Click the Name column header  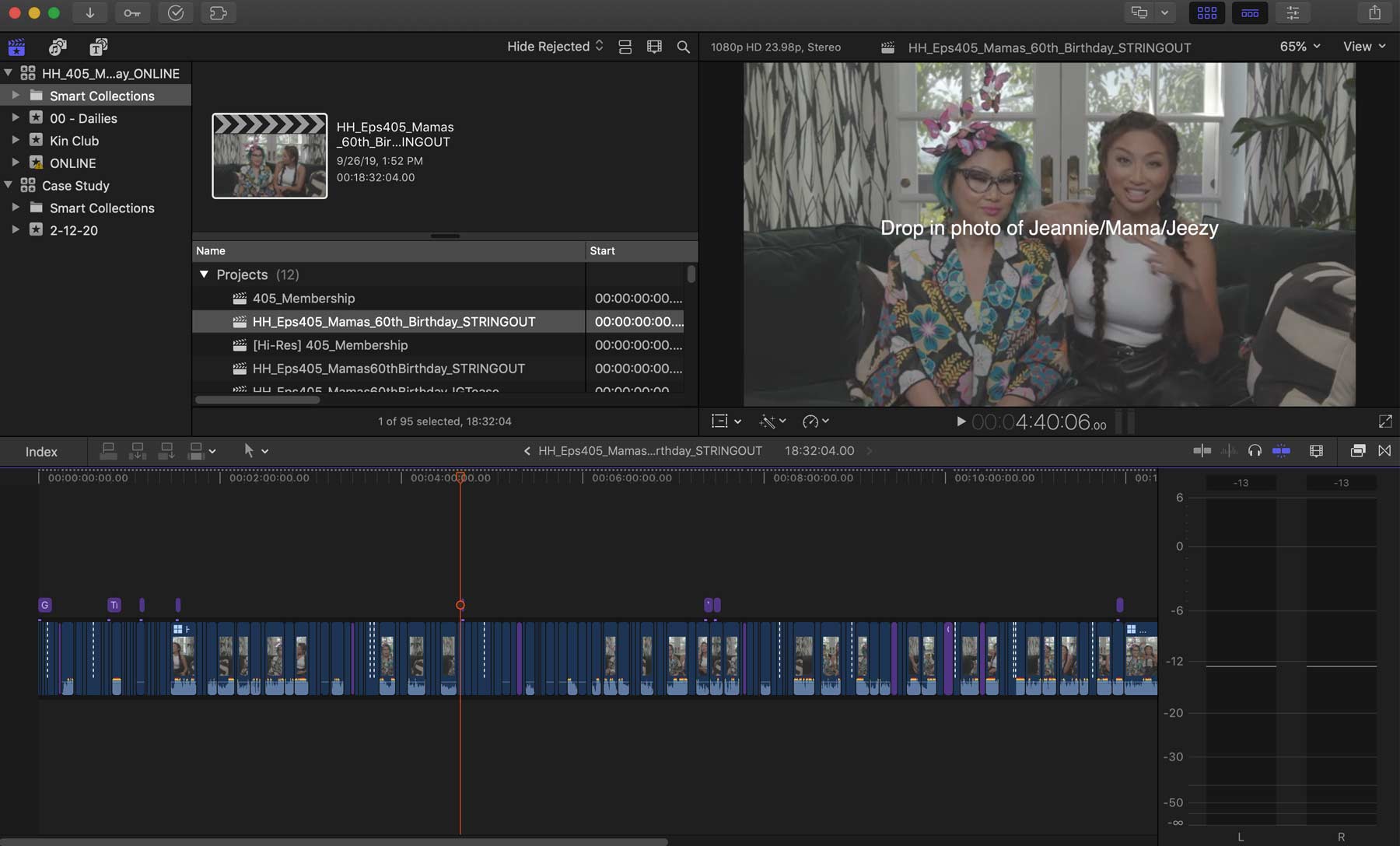click(389, 250)
